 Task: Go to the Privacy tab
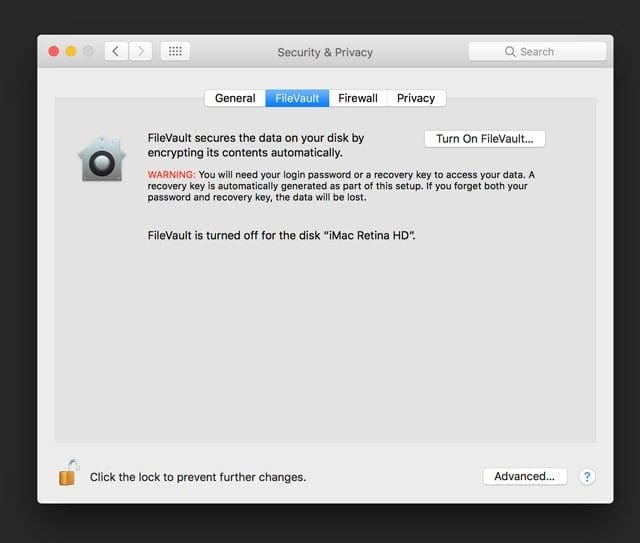tap(416, 98)
